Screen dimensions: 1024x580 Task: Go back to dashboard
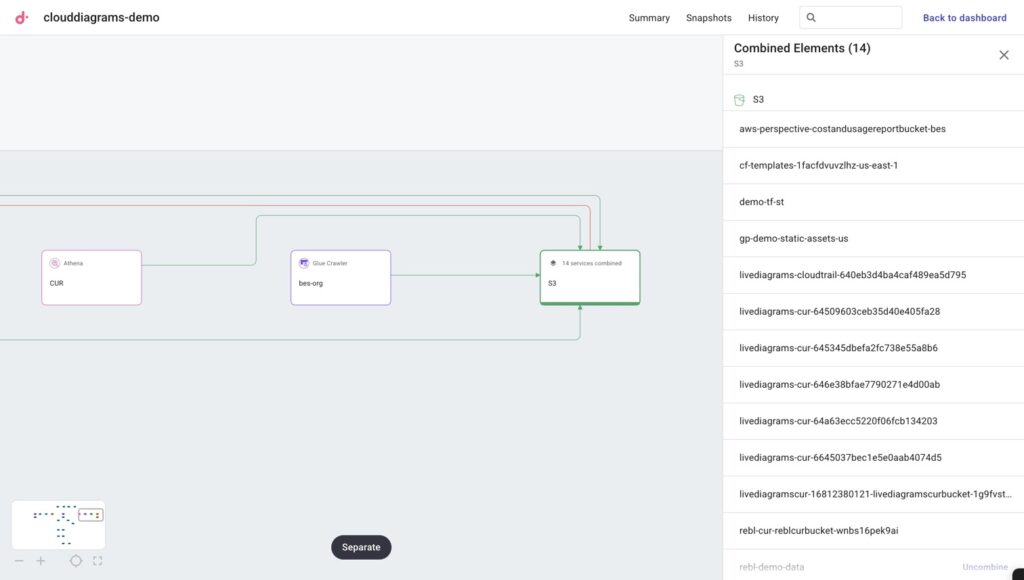coord(964,18)
